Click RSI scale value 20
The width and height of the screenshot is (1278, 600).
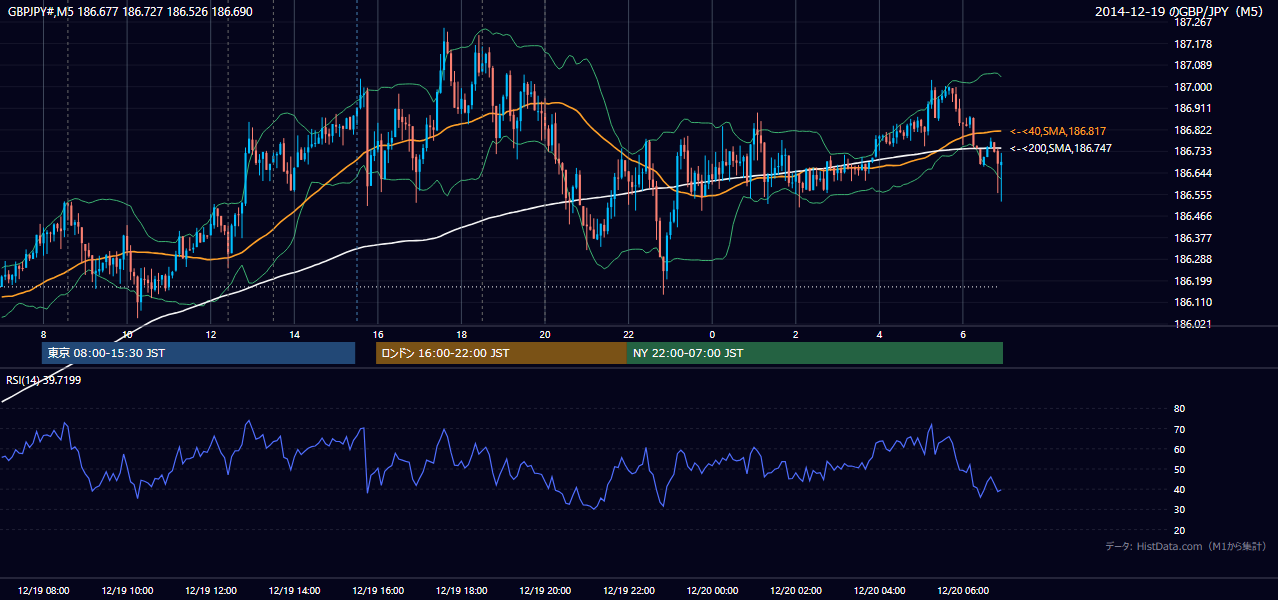pos(1179,530)
